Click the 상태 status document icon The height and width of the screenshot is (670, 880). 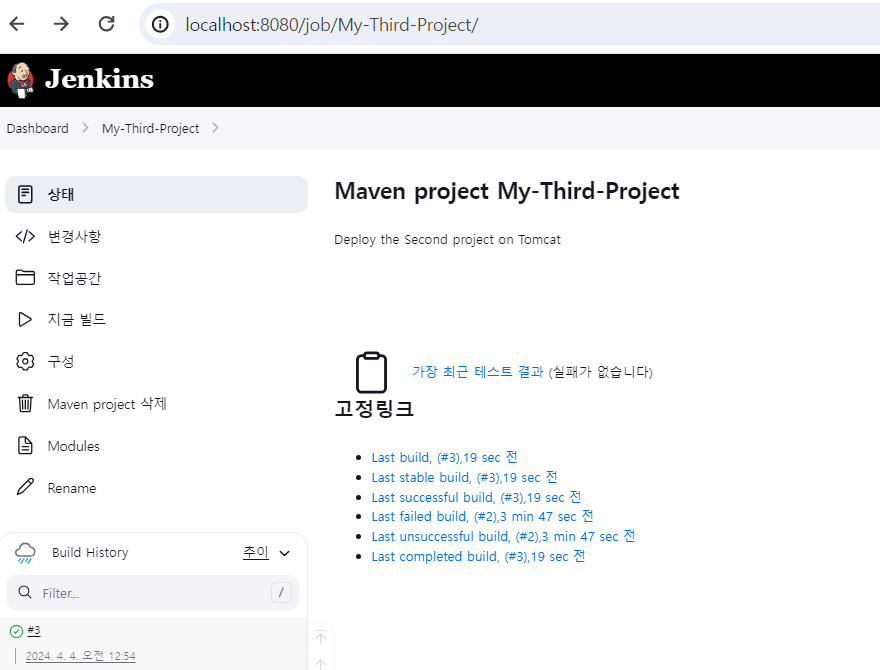pyautogui.click(x=25, y=194)
